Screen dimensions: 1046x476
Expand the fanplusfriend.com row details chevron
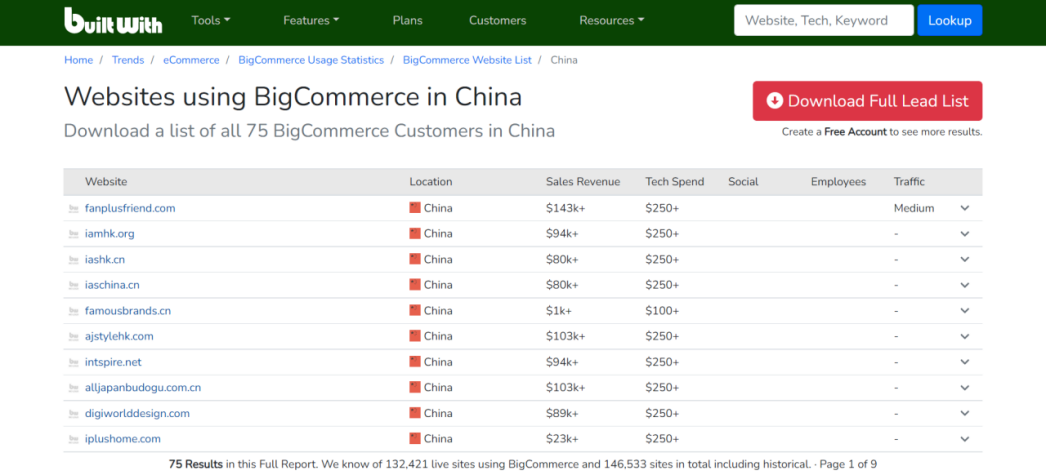click(964, 208)
